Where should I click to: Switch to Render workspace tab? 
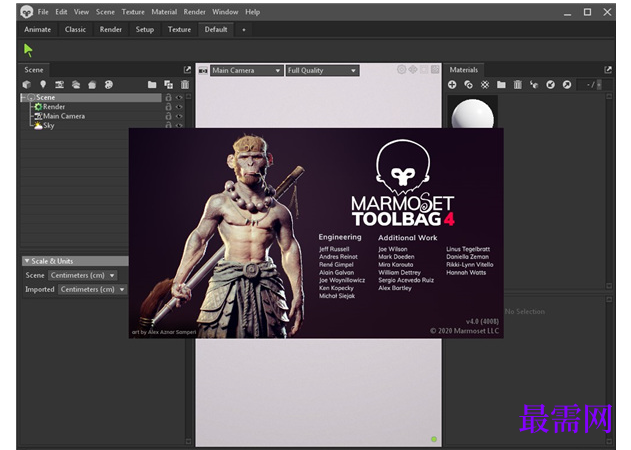tap(111, 29)
